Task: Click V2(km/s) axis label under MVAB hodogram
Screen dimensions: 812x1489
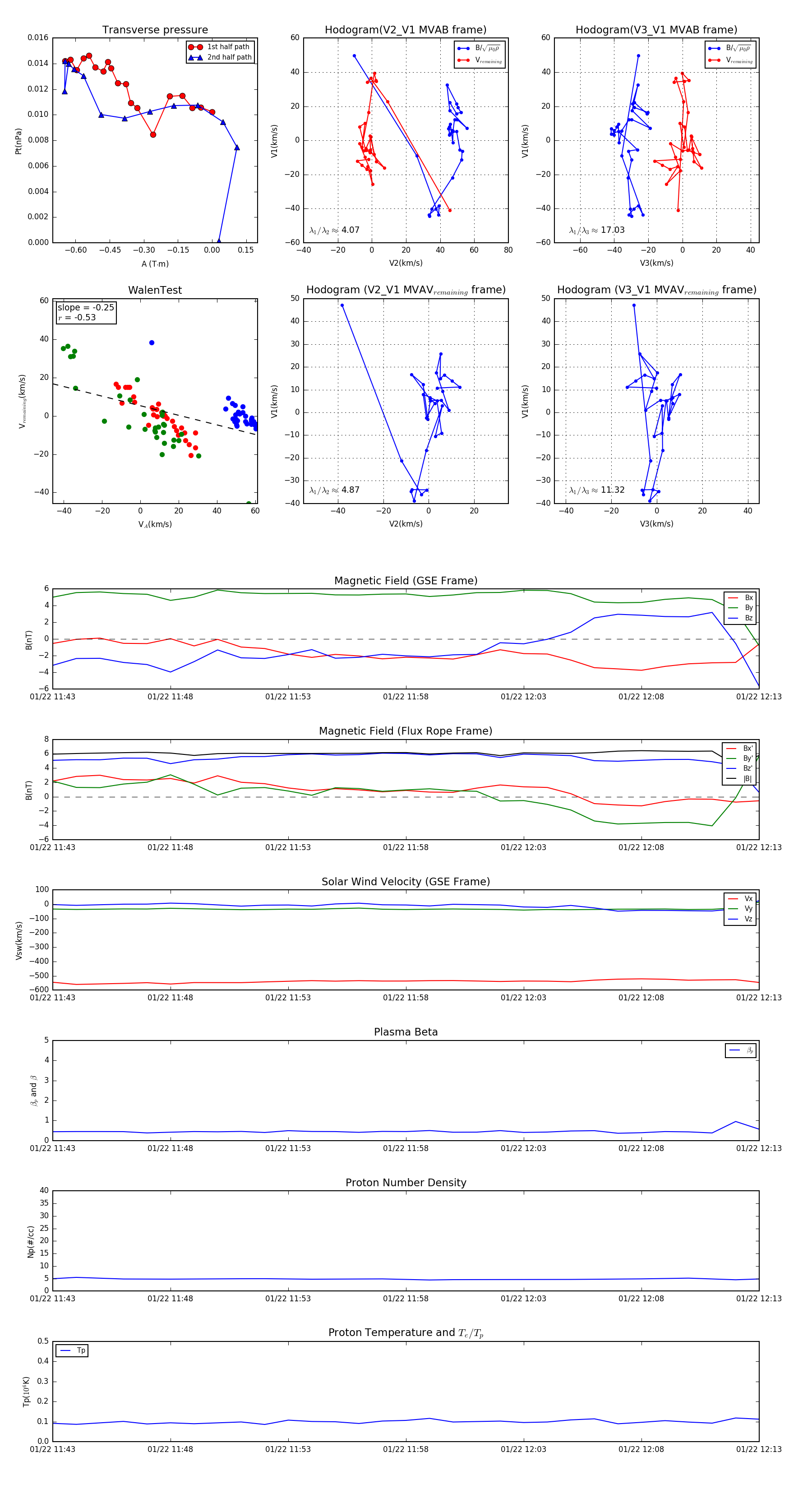Action: pyautogui.click(x=406, y=264)
